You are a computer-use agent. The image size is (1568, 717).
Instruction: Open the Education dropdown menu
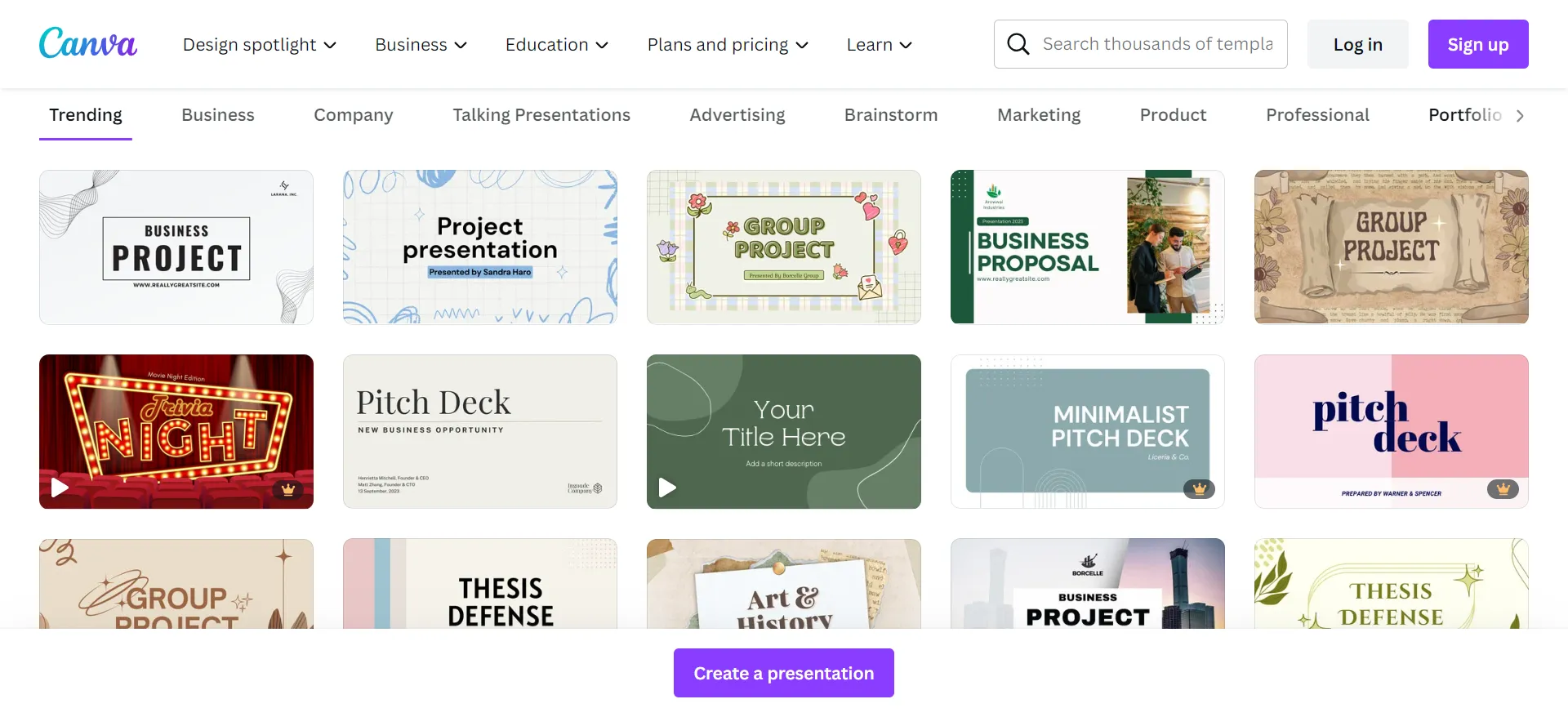(x=557, y=44)
